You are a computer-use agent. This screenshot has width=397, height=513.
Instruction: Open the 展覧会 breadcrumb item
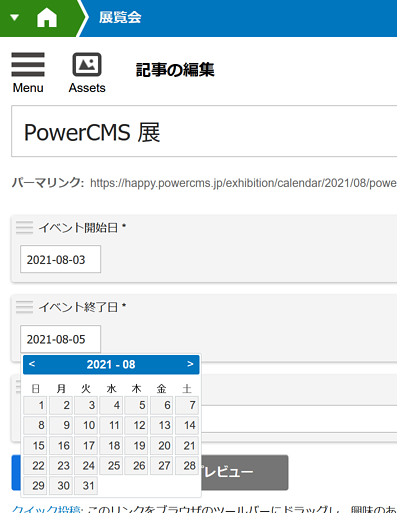click(x=120, y=17)
